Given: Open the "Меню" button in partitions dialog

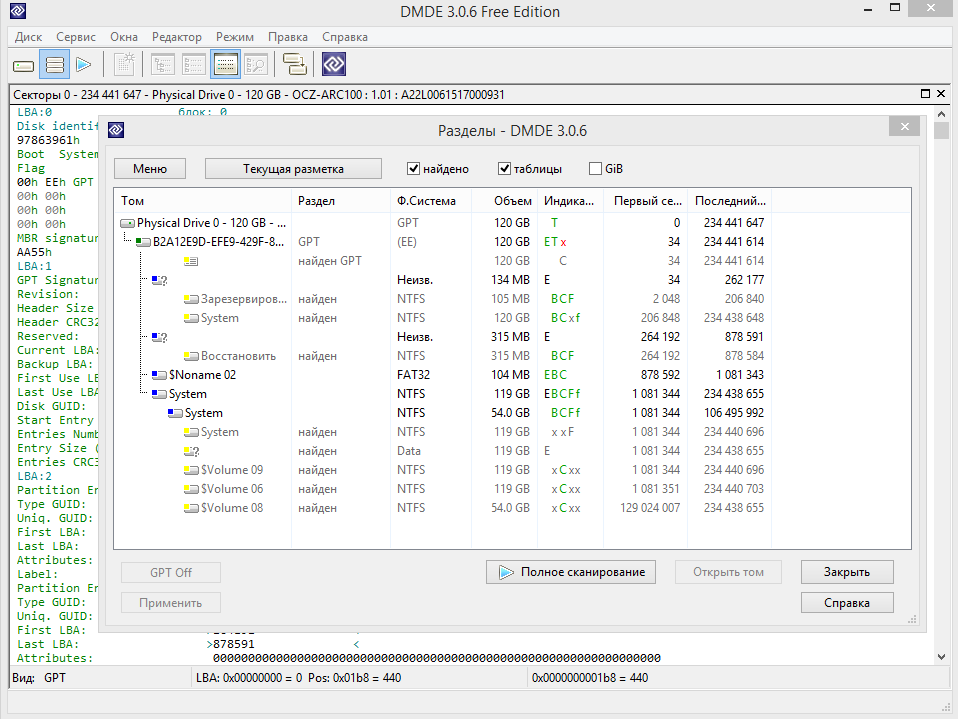Looking at the screenshot, I should 150,169.
